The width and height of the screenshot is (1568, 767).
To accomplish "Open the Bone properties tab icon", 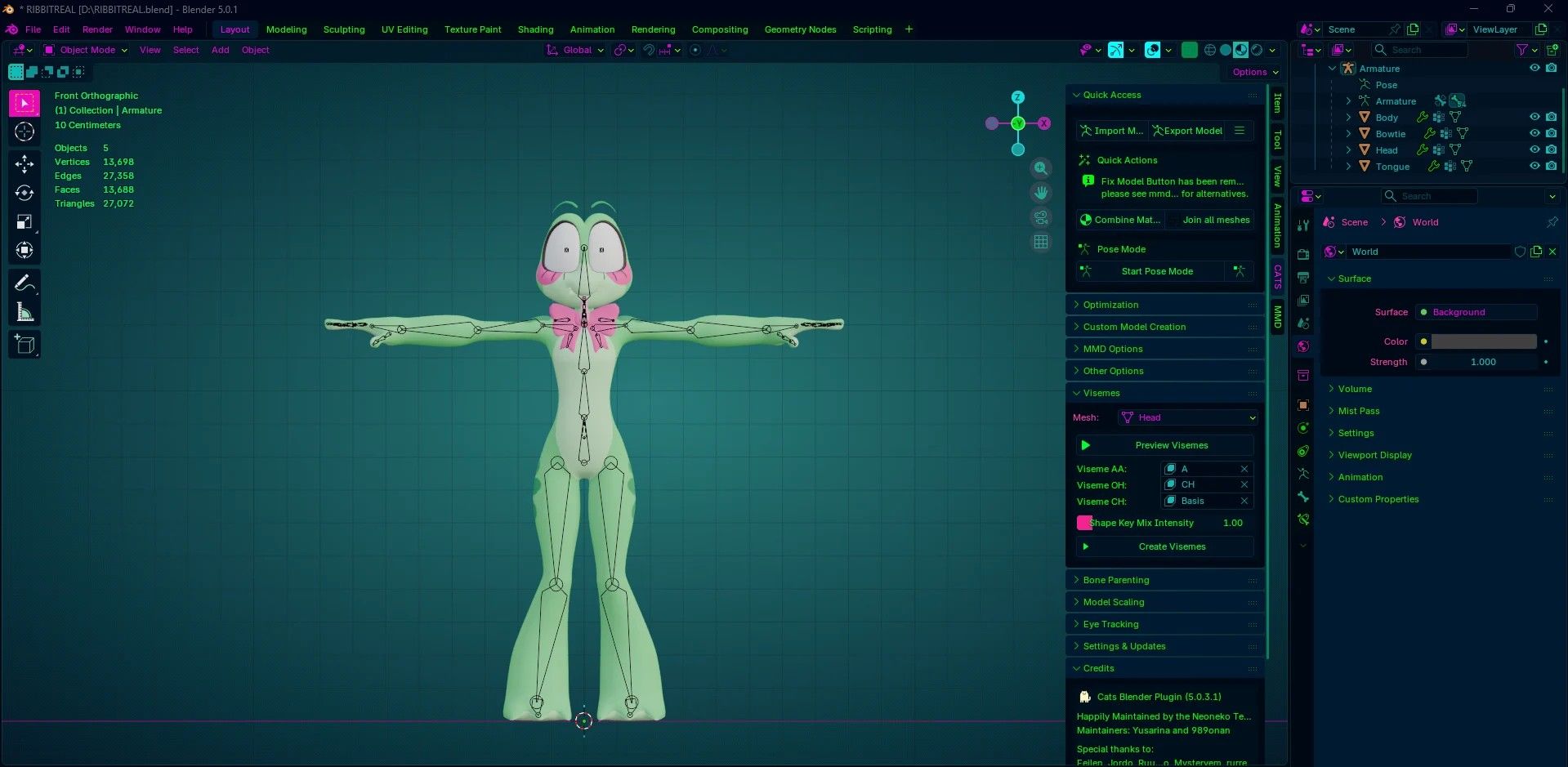I will click(x=1303, y=497).
